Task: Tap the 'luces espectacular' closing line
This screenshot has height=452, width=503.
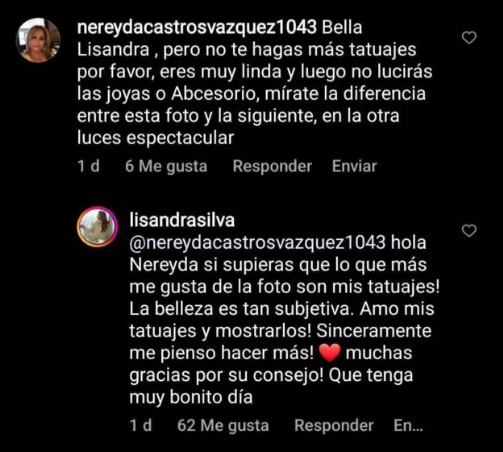Action: point(155,138)
